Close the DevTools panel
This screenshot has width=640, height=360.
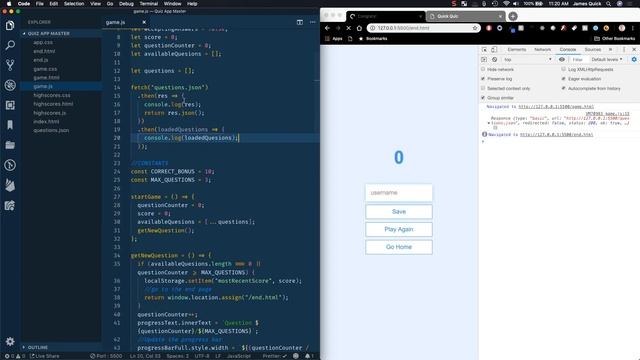coord(634,49)
